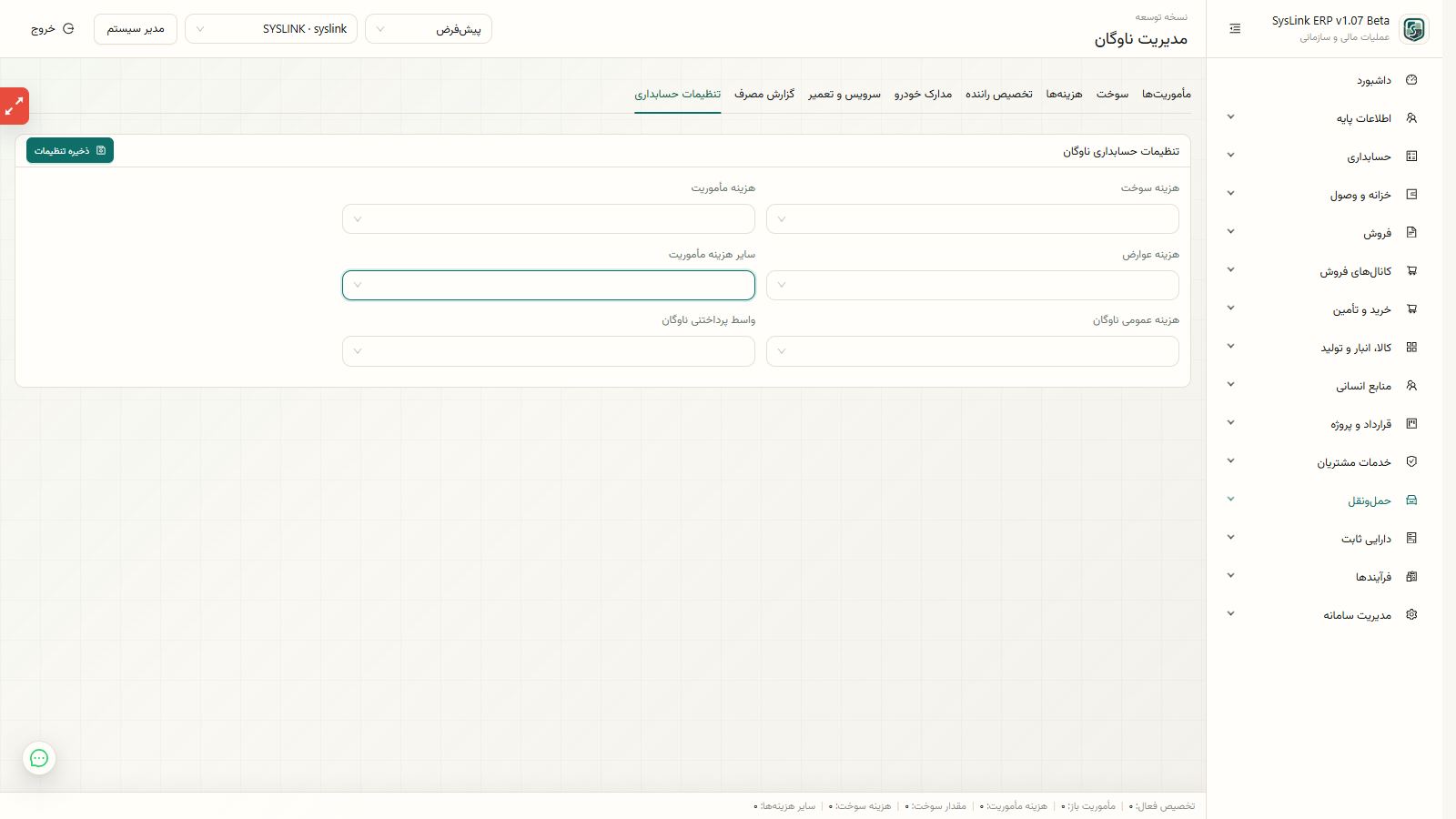Open the هزینه سوخت account dropdown
This screenshot has height=819, width=1456.
coord(973,219)
